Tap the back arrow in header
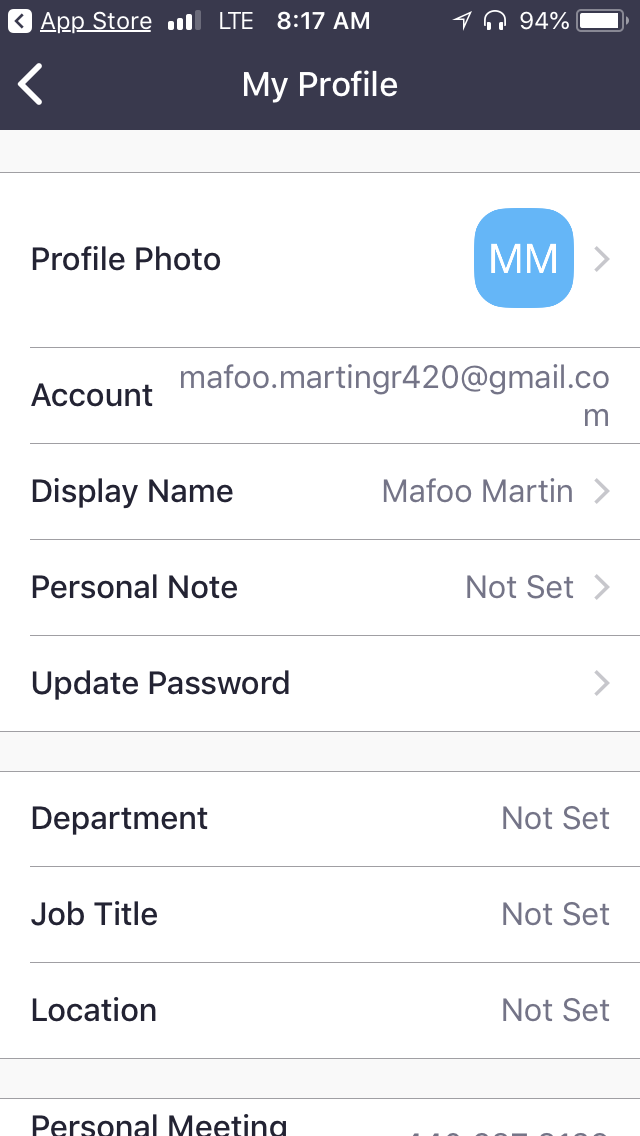 31,85
